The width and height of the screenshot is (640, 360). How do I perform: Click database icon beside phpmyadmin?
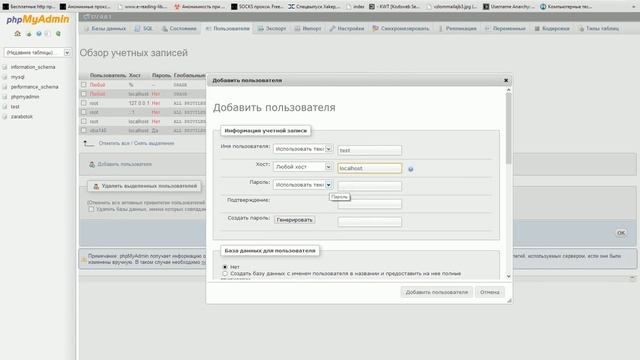pos(5,97)
